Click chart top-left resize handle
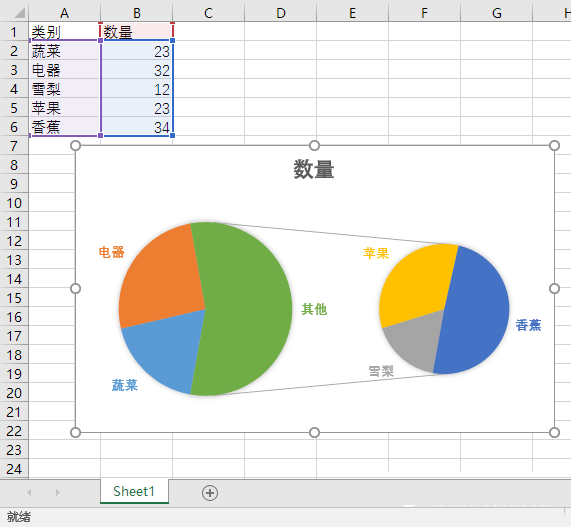 click(x=75, y=146)
